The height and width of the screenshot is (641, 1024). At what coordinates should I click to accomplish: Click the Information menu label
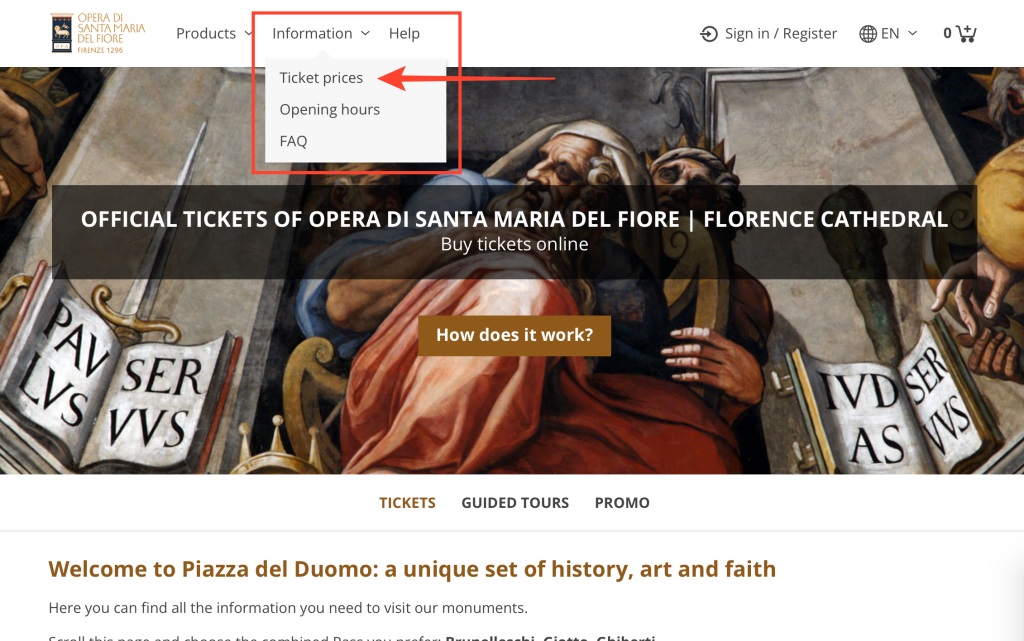[x=312, y=33]
